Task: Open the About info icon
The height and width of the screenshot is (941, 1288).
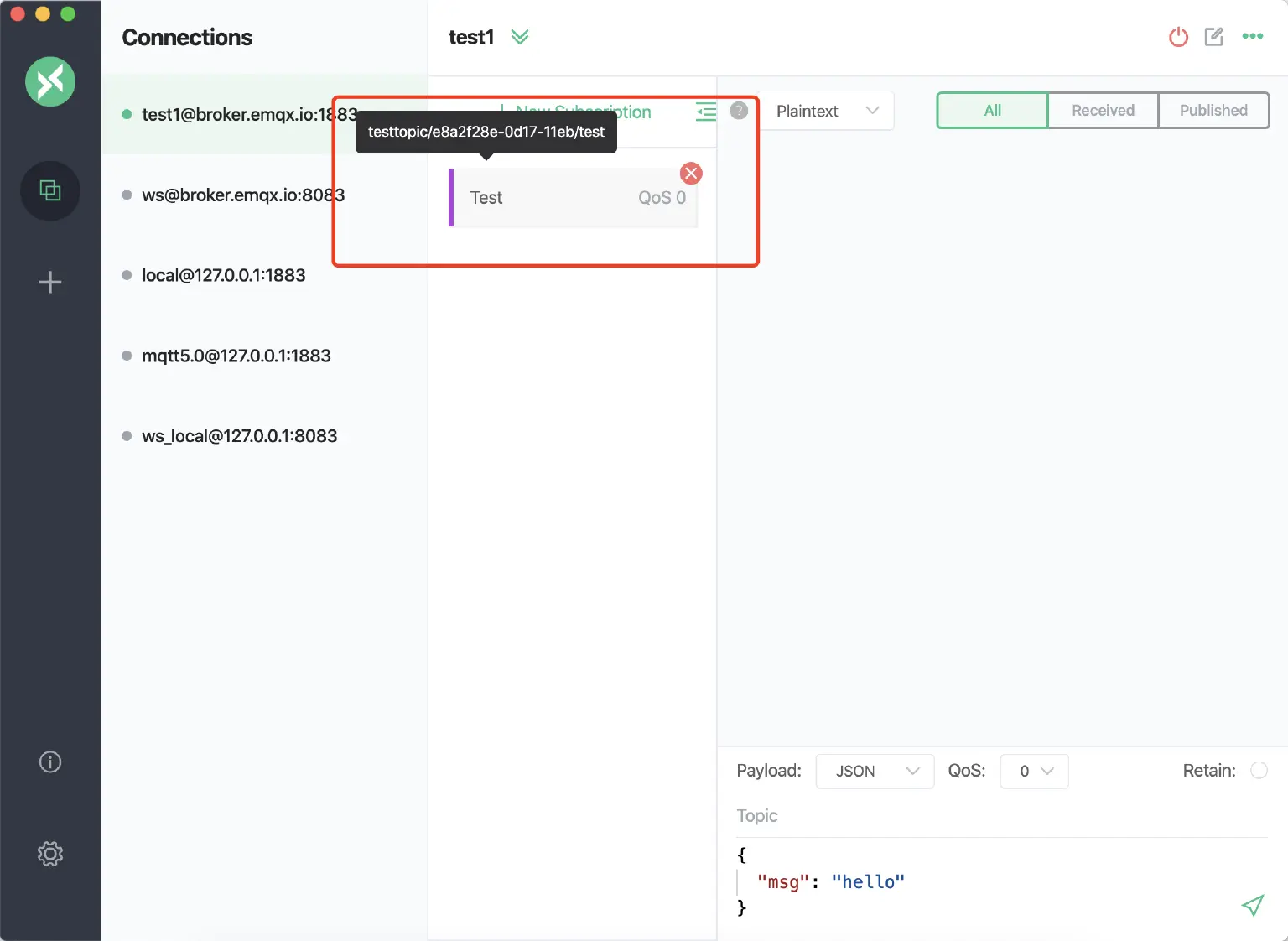Action: (50, 762)
